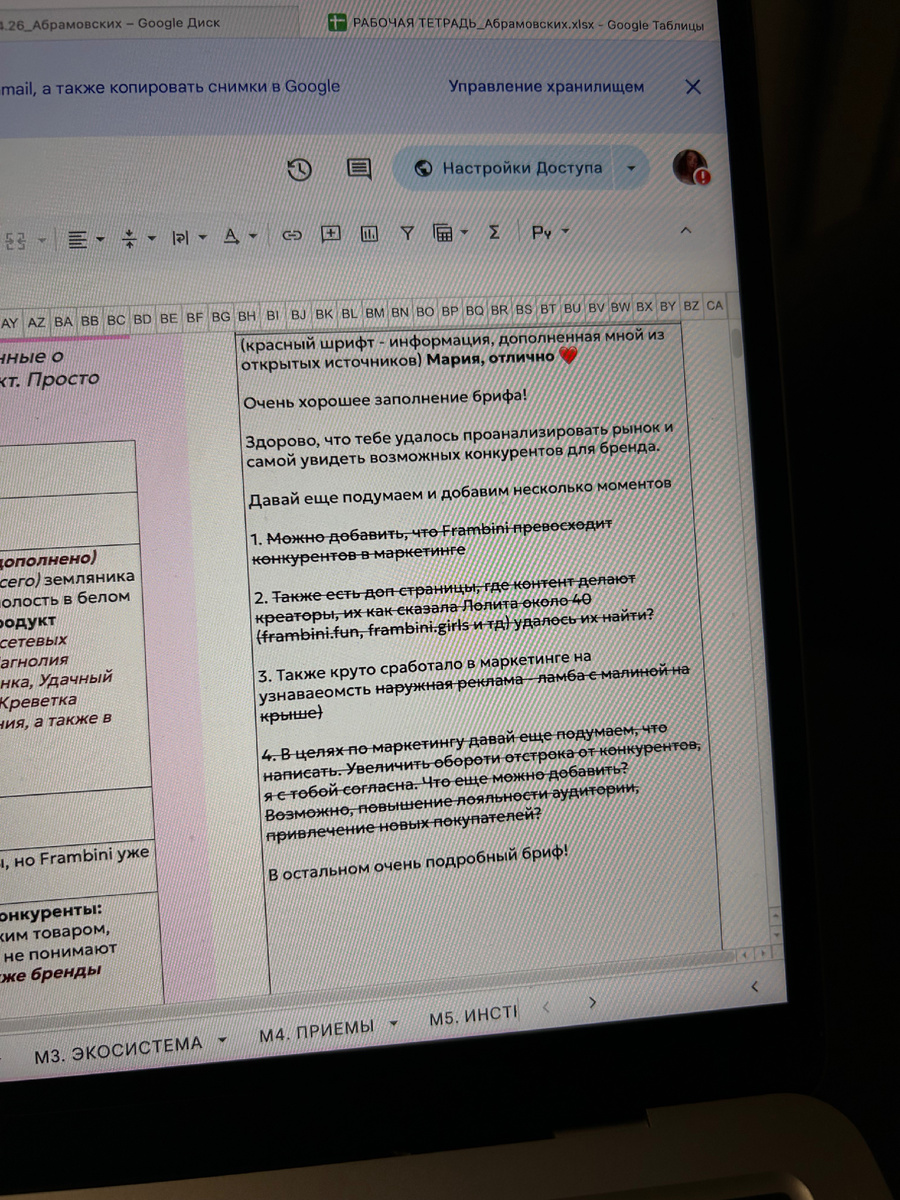This screenshot has width=900, height=1200.
Task: Collapse toolbar with the up chevron
Action: 686,231
